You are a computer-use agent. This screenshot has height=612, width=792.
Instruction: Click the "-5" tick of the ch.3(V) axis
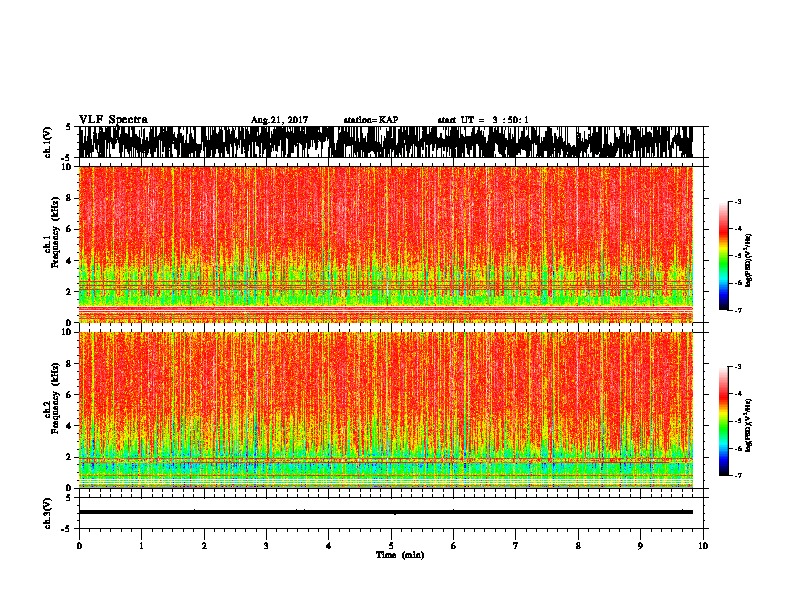pyautogui.click(x=67, y=529)
